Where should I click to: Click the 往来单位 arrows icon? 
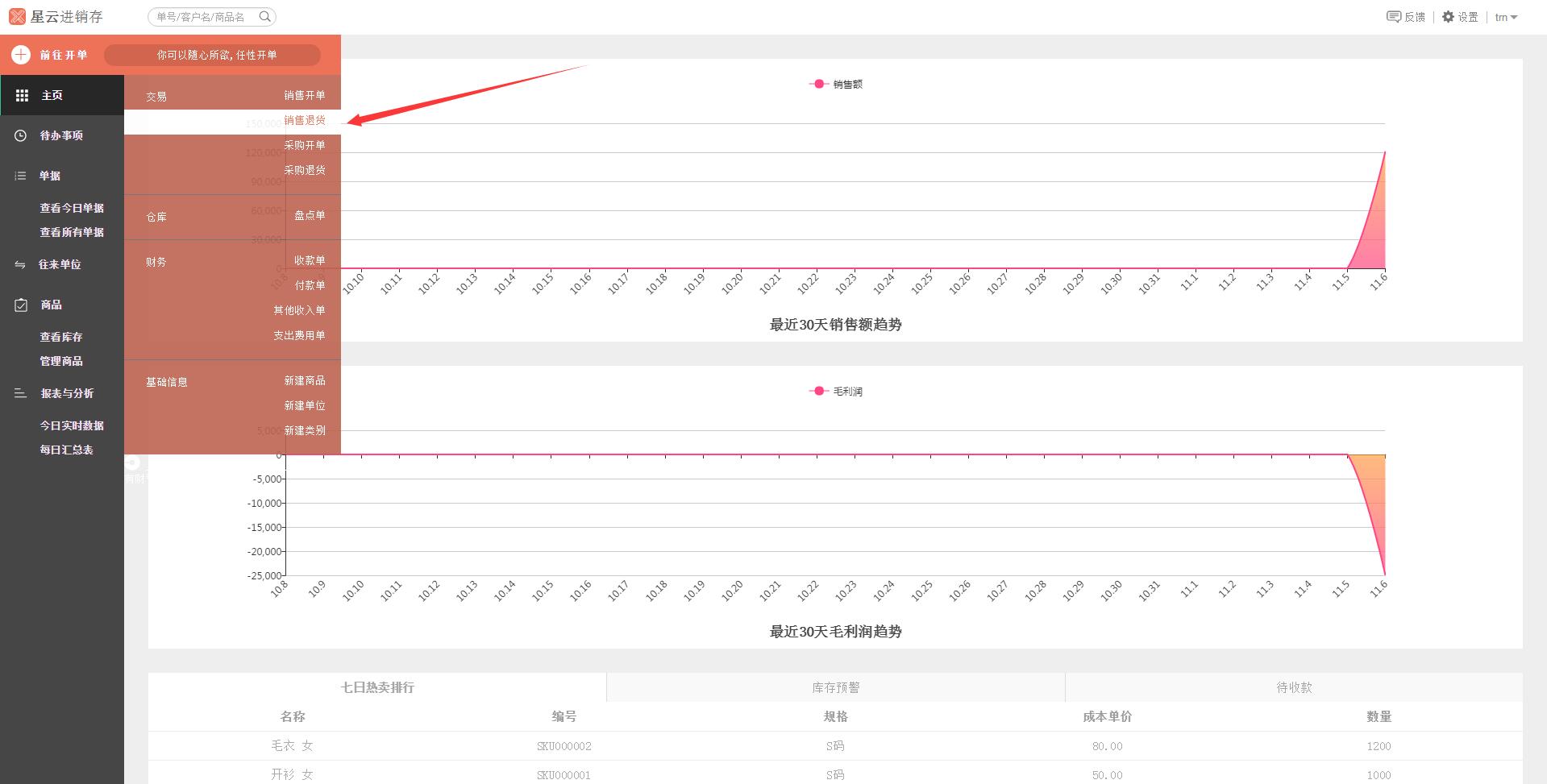tap(20, 264)
